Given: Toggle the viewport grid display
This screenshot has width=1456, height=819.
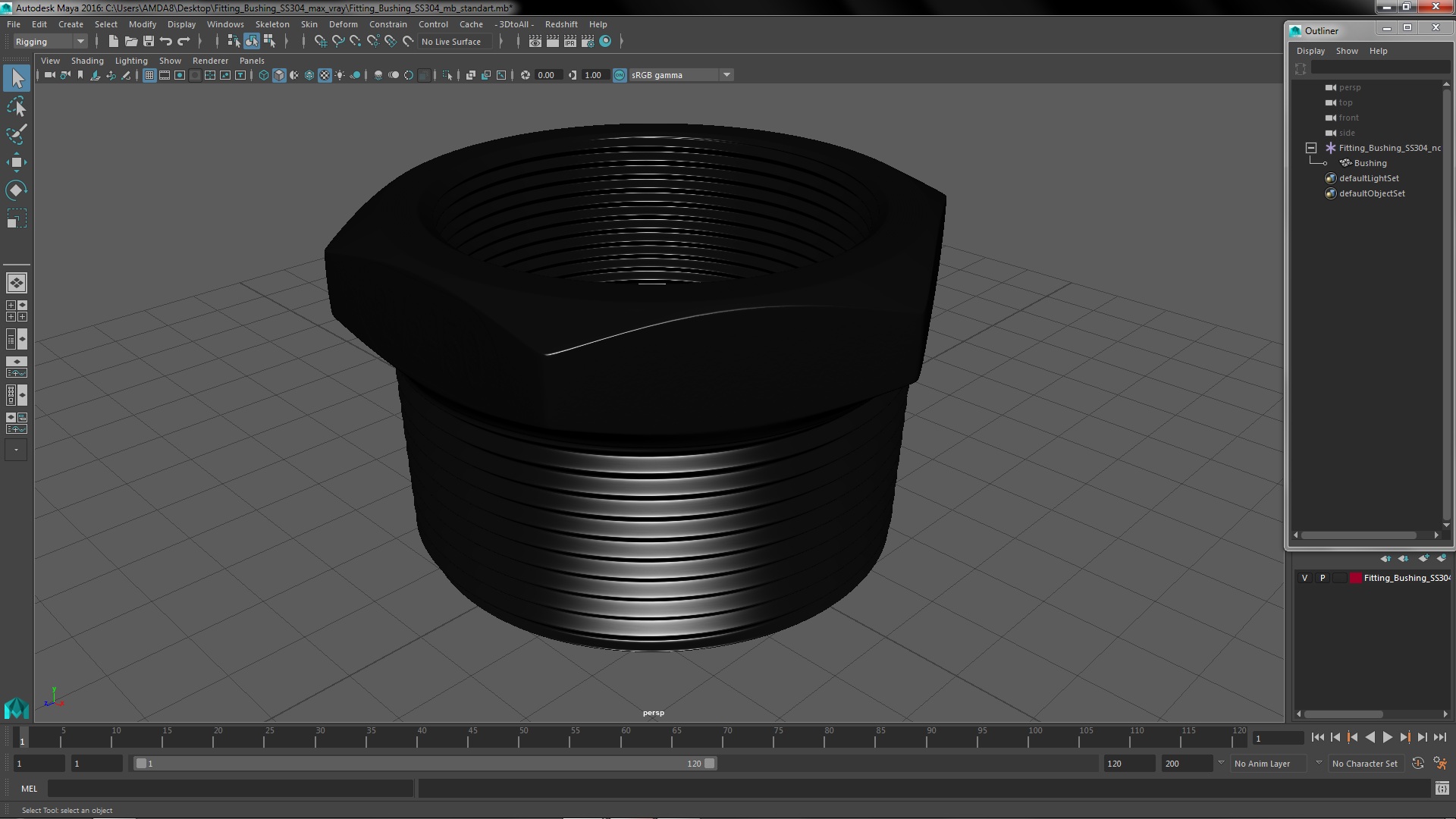Looking at the screenshot, I should pyautogui.click(x=149, y=75).
